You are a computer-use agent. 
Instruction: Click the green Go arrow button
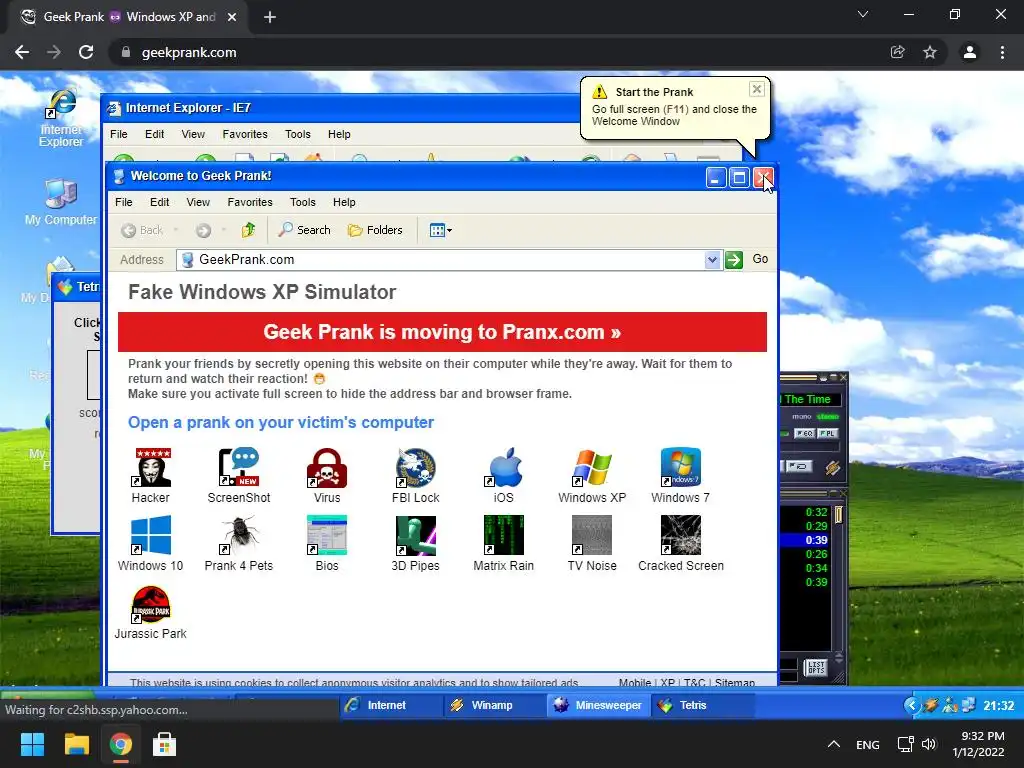734,260
